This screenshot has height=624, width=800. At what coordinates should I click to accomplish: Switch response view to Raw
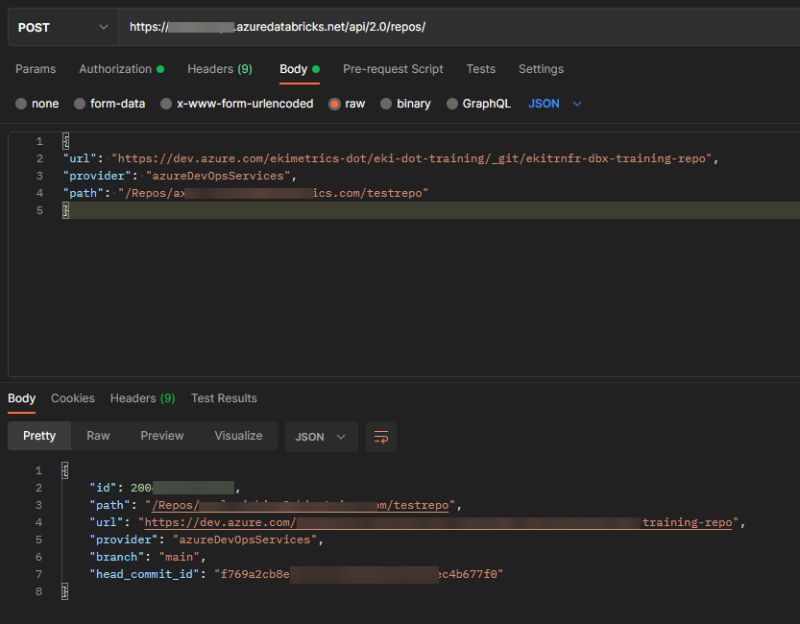[98, 436]
